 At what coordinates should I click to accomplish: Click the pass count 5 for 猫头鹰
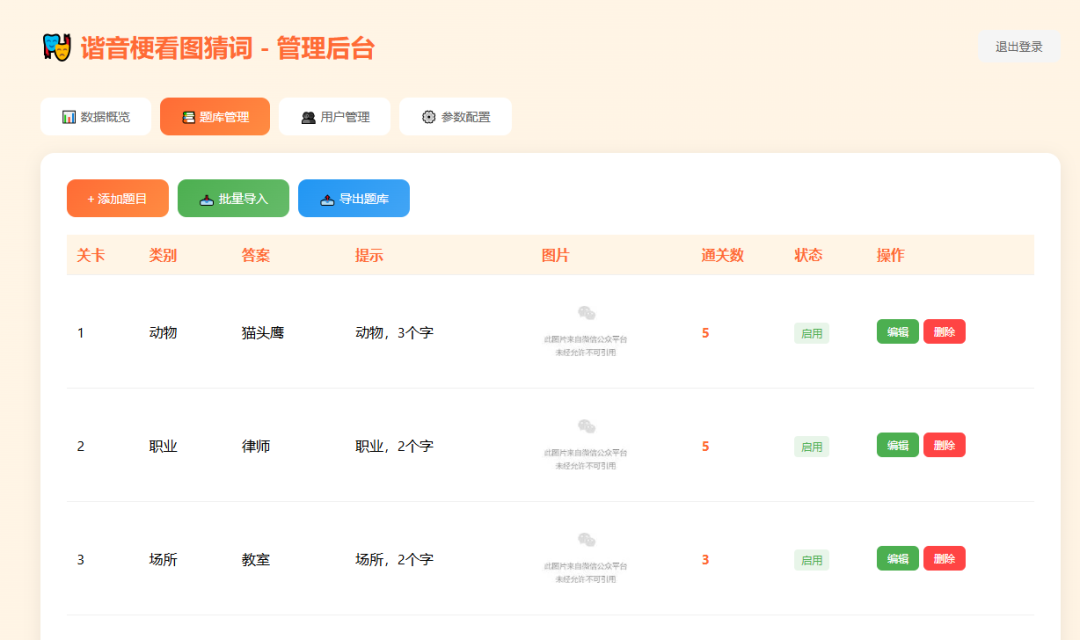click(705, 333)
